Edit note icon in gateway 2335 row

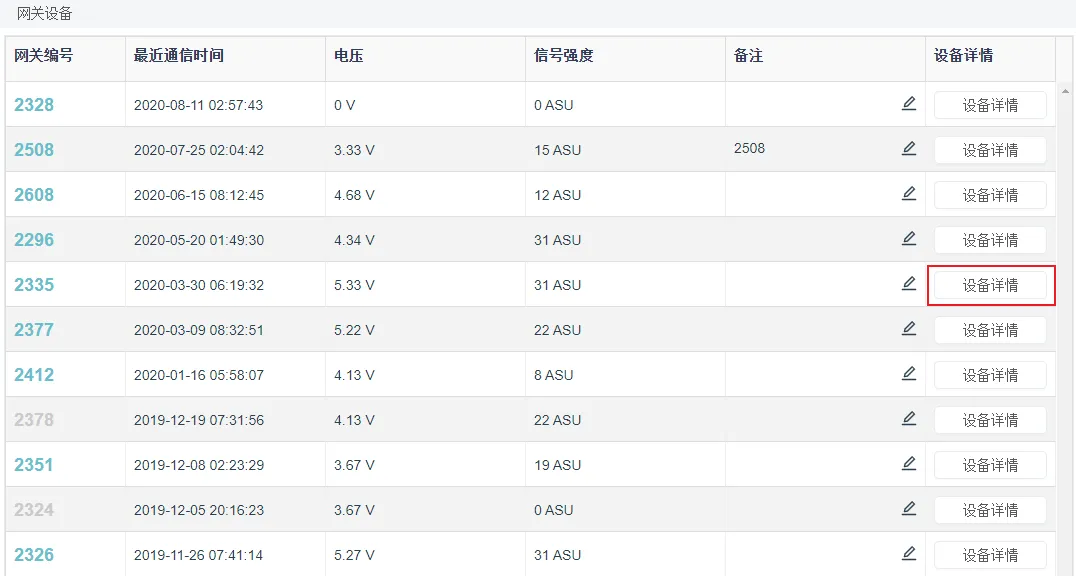[x=909, y=284]
